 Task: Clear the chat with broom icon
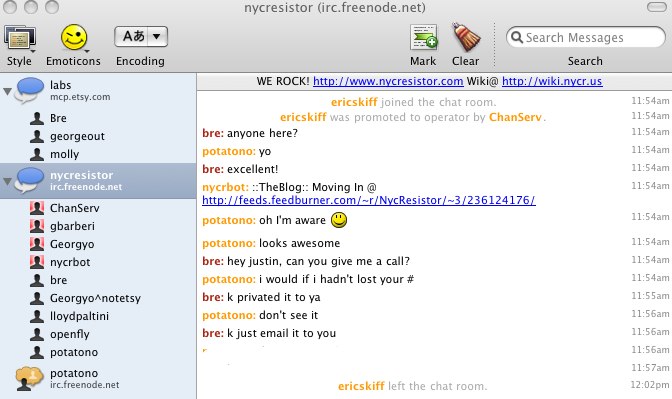(x=466, y=37)
